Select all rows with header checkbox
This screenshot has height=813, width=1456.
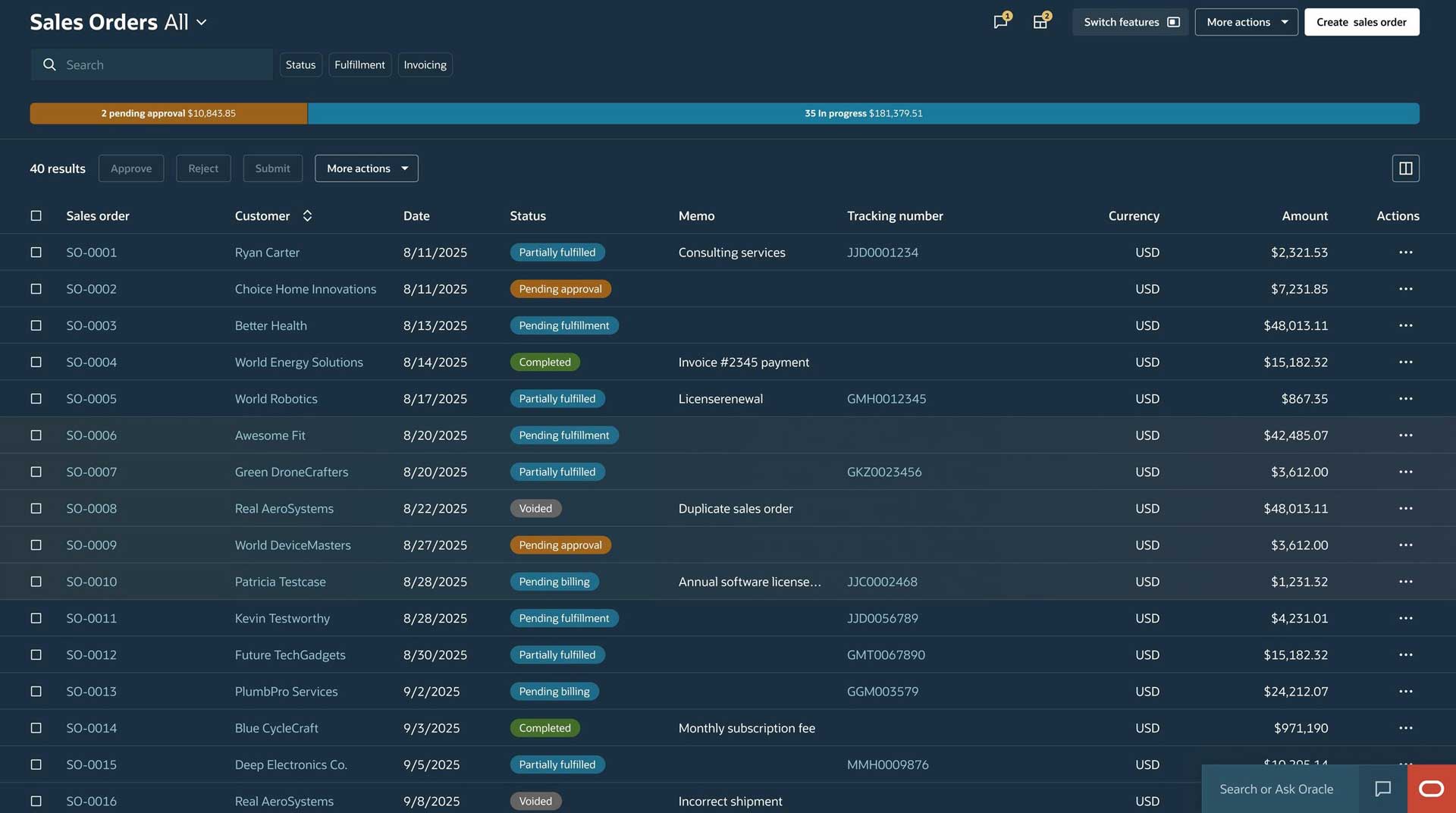[36, 216]
